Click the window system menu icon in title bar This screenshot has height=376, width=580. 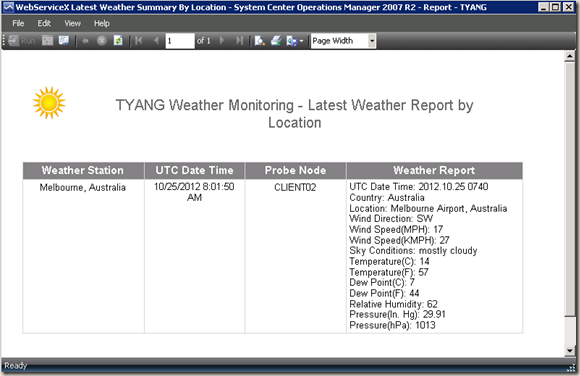(x=8, y=7)
